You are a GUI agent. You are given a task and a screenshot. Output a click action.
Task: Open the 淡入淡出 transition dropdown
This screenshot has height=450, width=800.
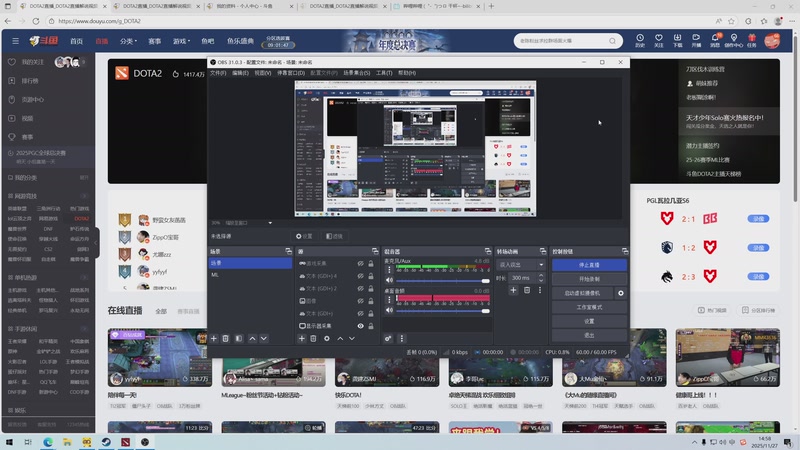pyautogui.click(x=520, y=265)
